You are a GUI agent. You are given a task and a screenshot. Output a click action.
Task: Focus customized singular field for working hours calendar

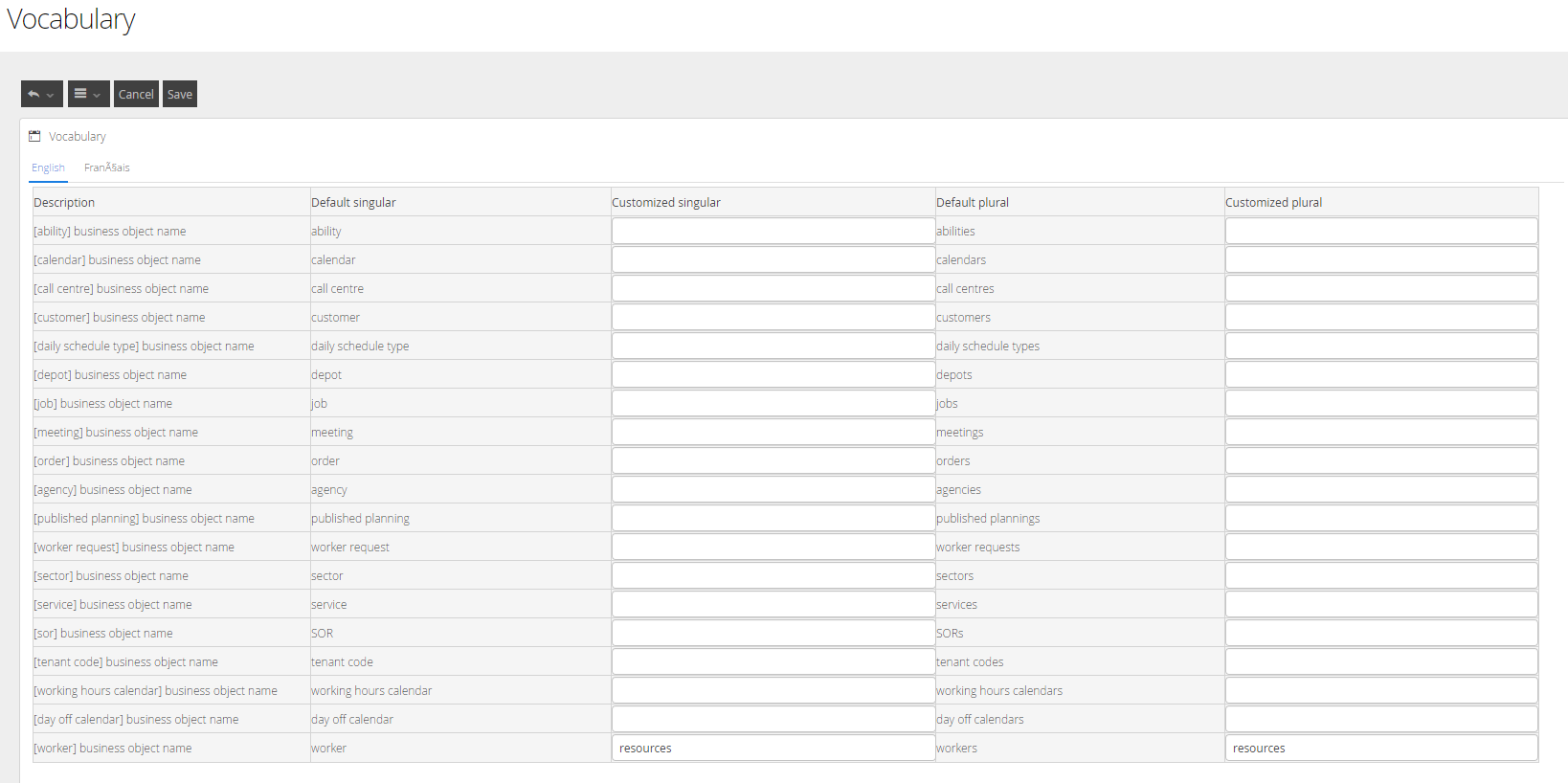pyautogui.click(x=773, y=690)
